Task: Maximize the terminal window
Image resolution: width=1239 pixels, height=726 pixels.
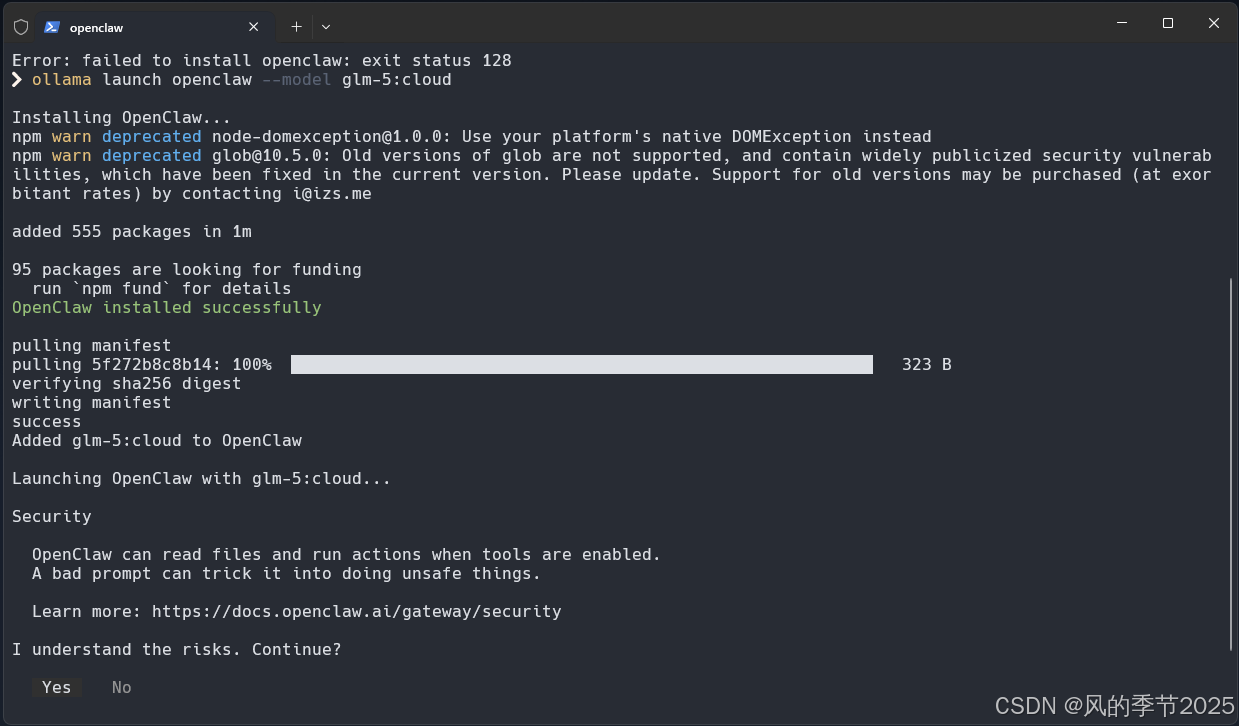Action: (x=1168, y=23)
